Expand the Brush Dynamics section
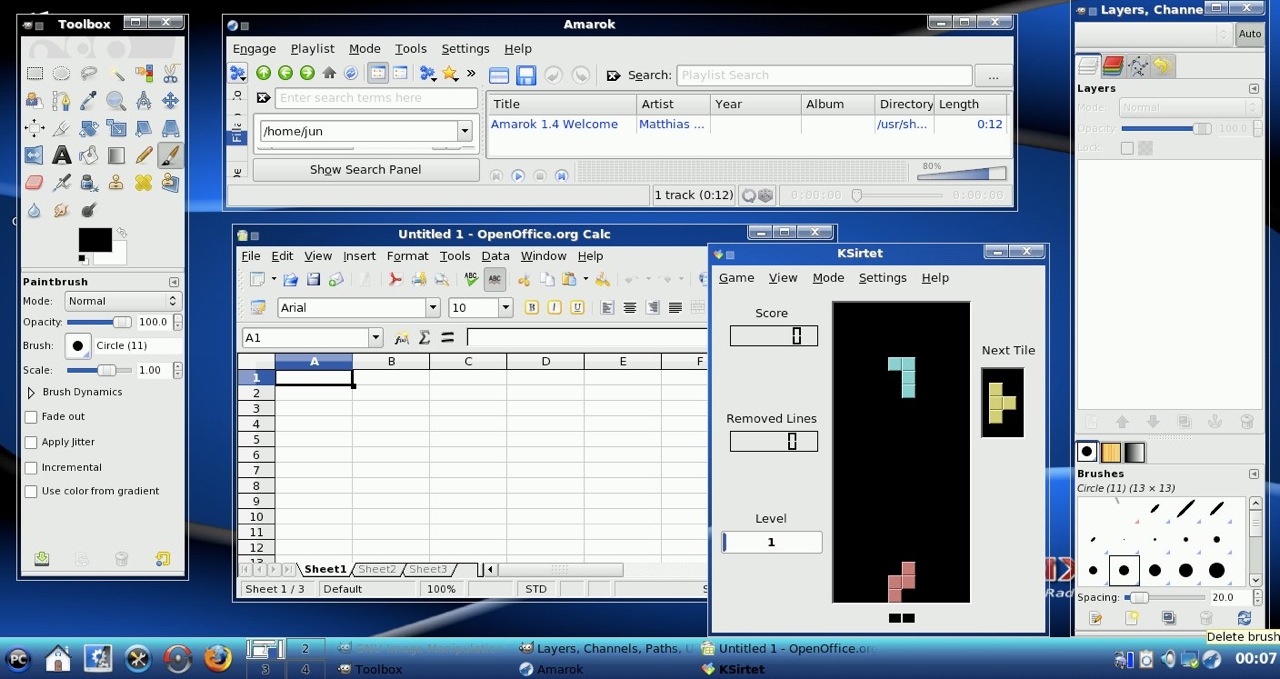Screen dimensions: 1280x679 point(30,393)
